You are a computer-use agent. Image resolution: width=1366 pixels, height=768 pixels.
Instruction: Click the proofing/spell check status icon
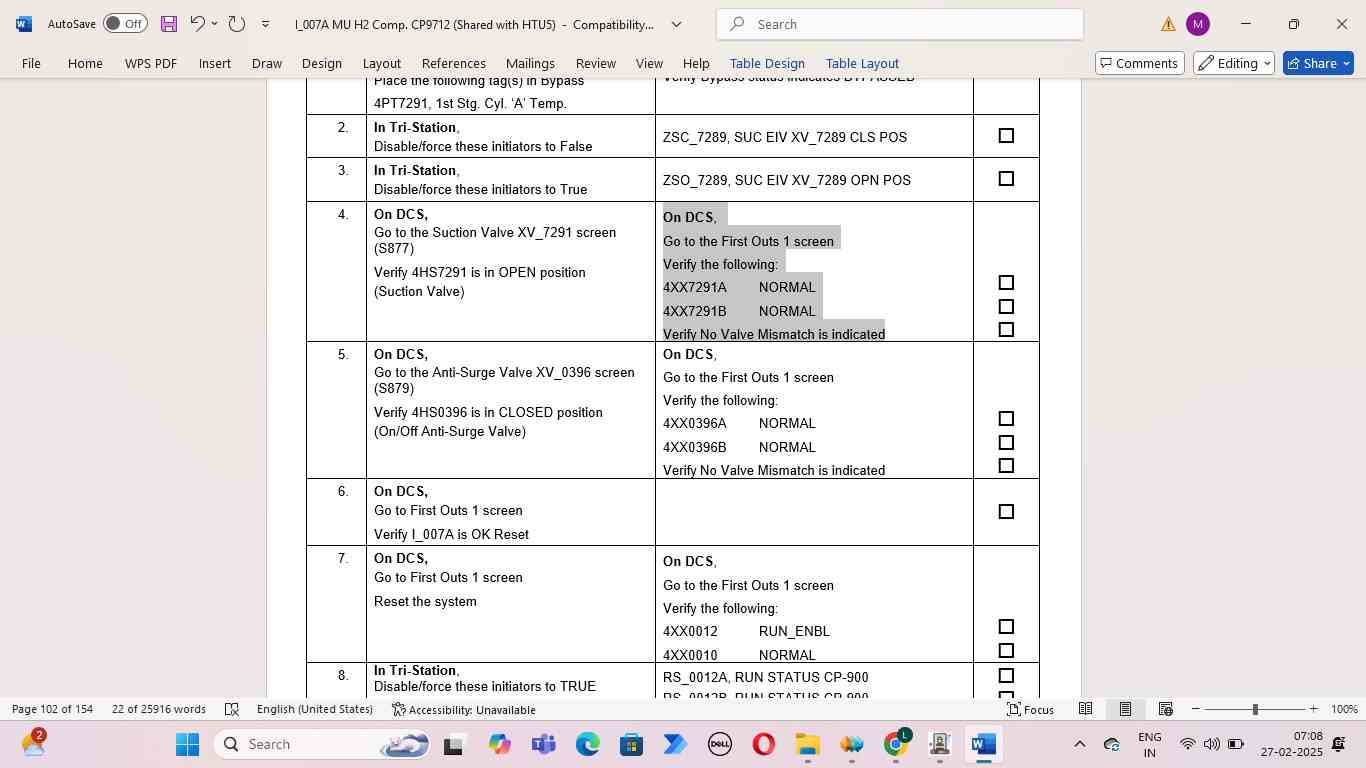(x=232, y=709)
